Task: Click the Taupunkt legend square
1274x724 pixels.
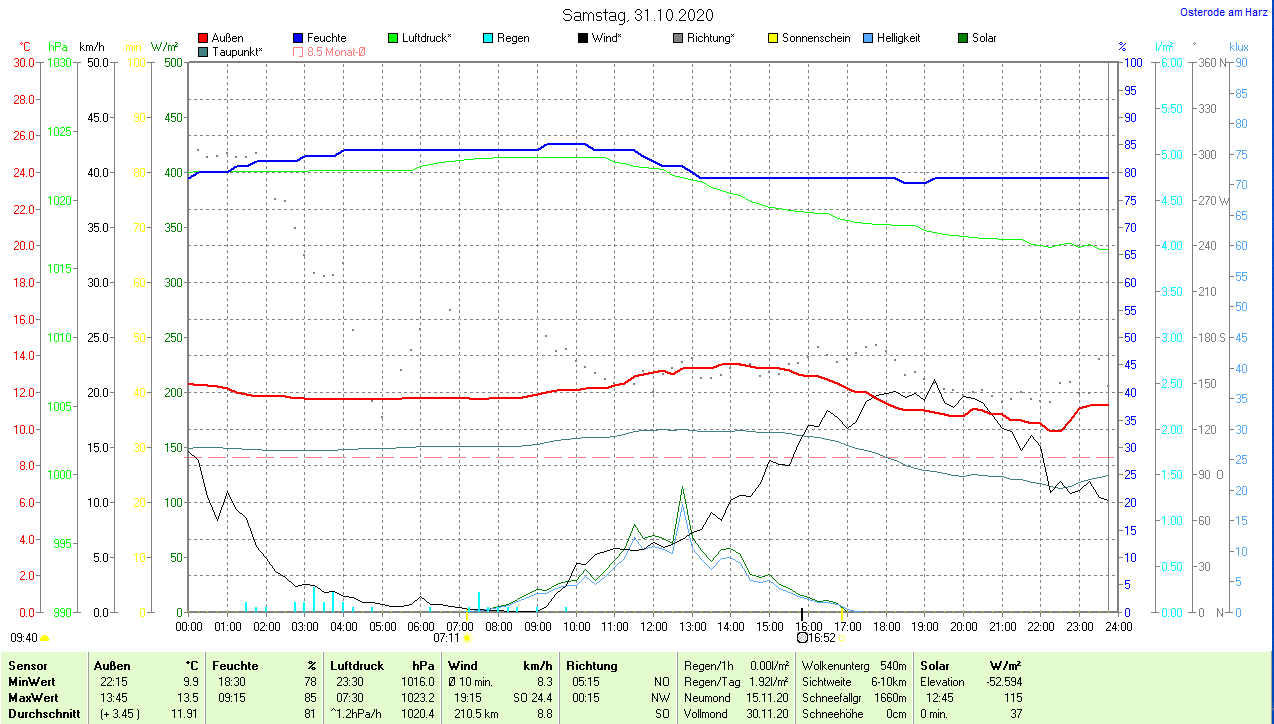Action: (204, 51)
